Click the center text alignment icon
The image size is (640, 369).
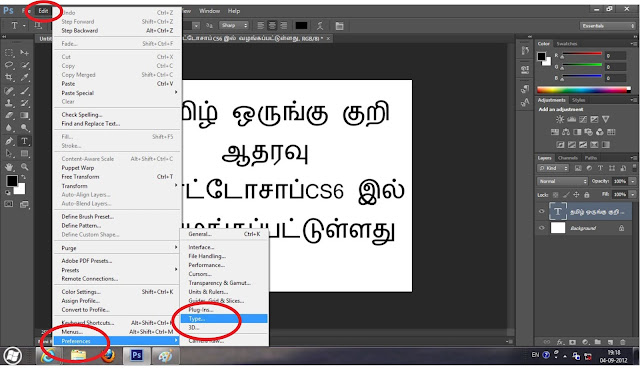click(272, 26)
